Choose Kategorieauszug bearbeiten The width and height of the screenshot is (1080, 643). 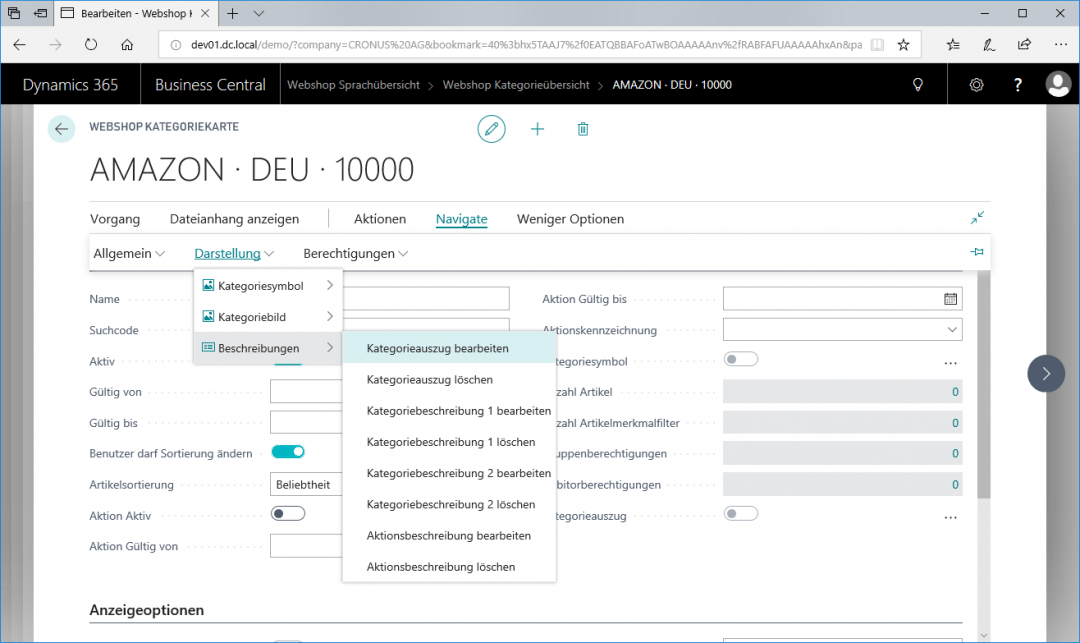[x=449, y=348]
